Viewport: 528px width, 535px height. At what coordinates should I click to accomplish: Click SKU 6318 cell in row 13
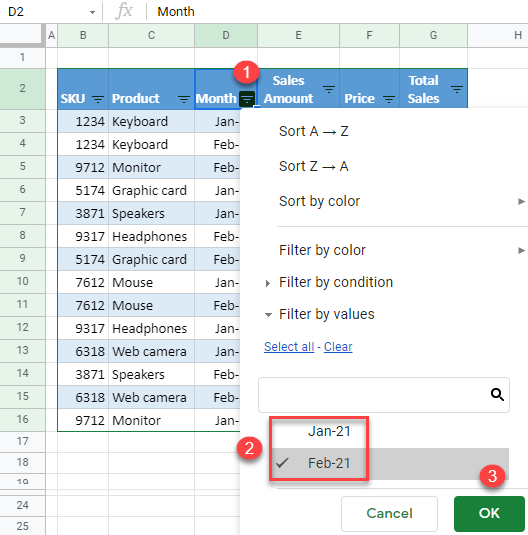point(83,351)
